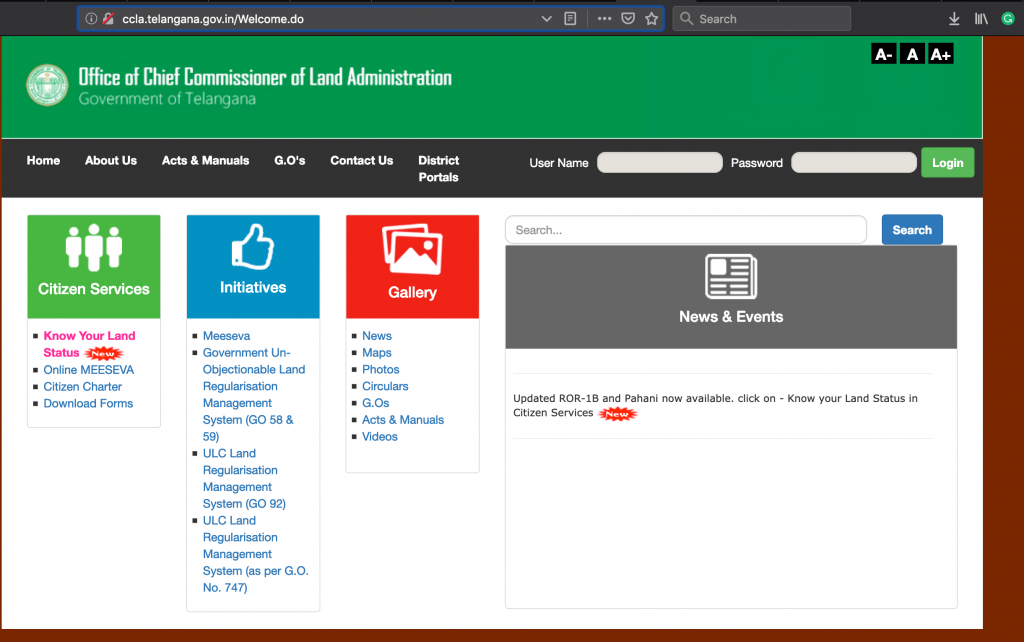Click the Save to Pocket icon

[628, 19]
